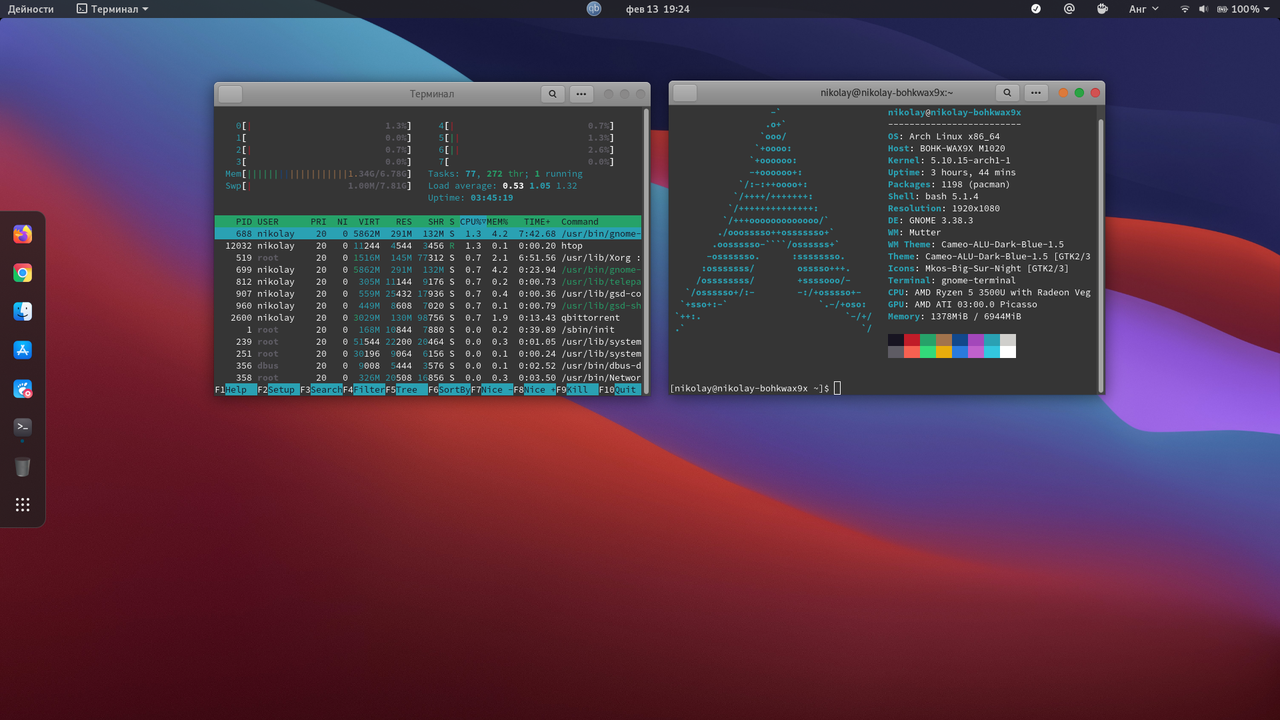Open the trash icon in the dock
Screen dimensions: 1280x720
point(22,466)
